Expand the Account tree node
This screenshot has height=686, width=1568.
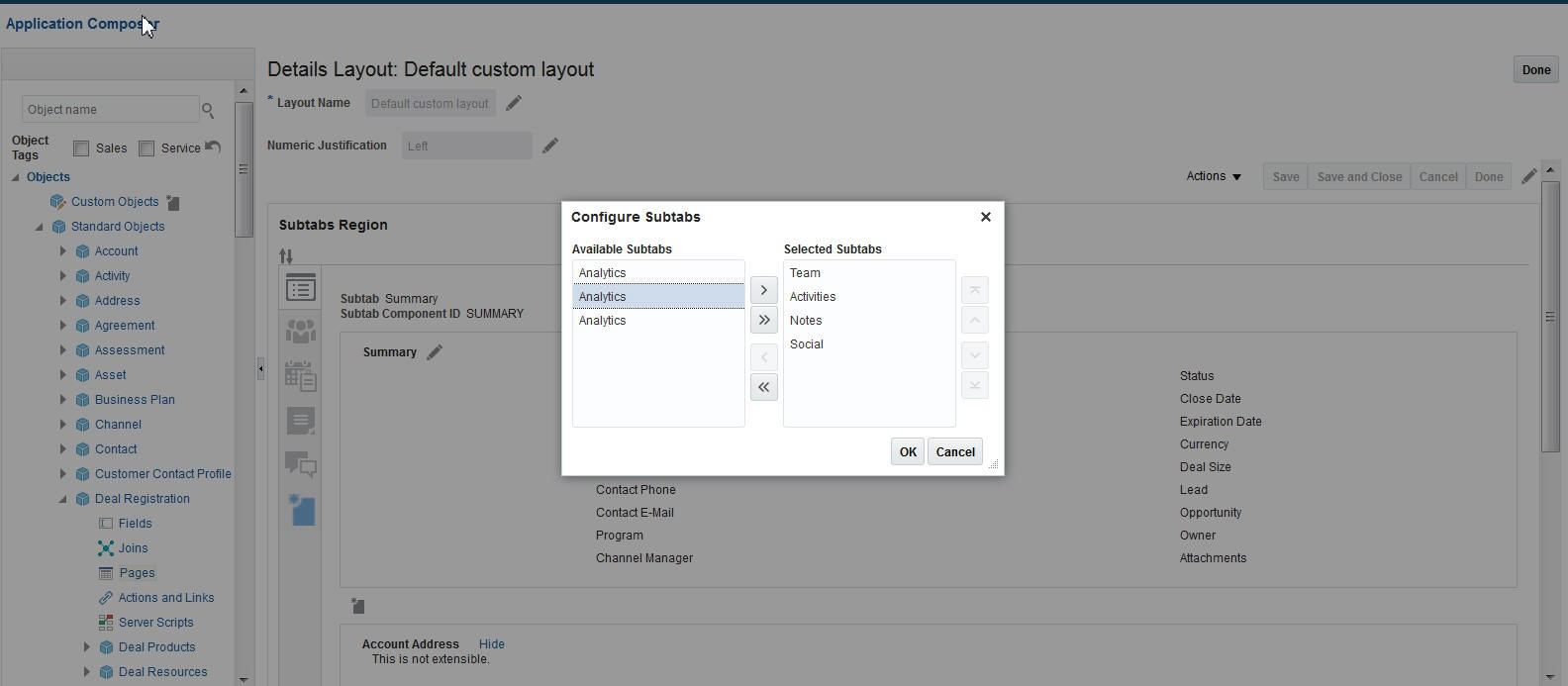click(x=62, y=251)
